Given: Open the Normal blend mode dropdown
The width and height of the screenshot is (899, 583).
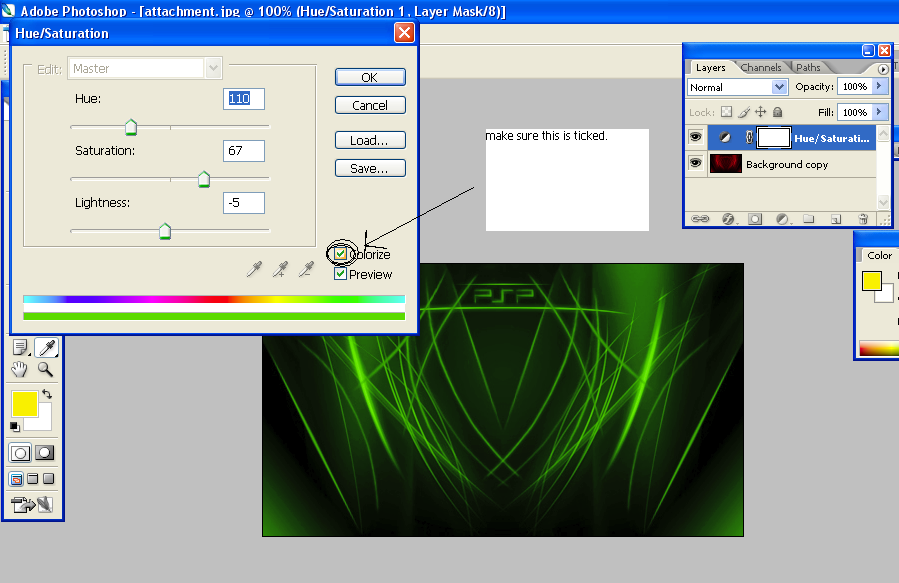Looking at the screenshot, I should [779, 87].
